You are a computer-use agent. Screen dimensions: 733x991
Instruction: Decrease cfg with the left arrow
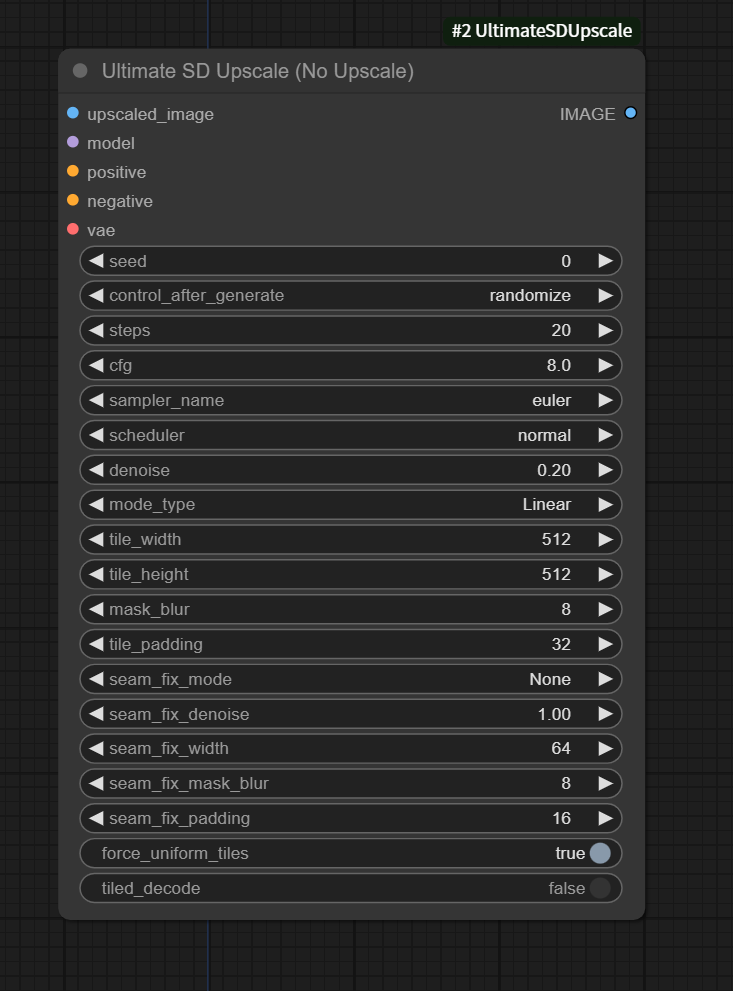point(96,365)
